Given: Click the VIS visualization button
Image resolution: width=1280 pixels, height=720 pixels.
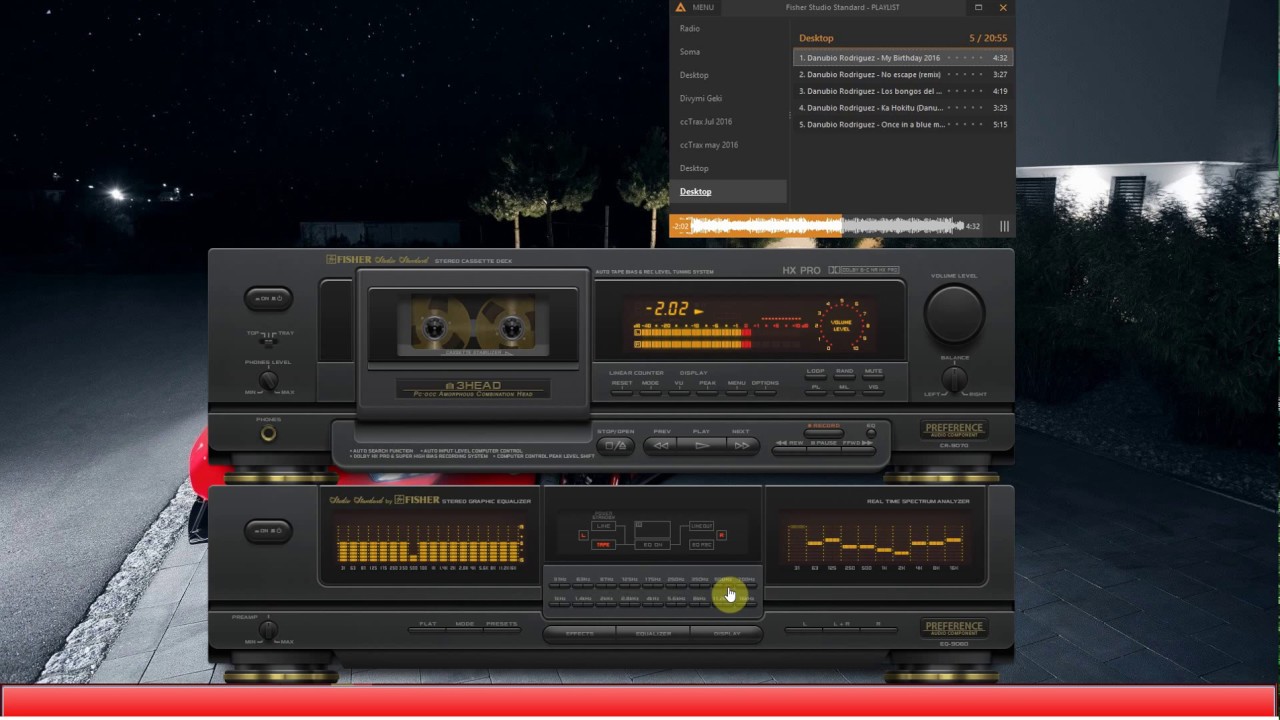Looking at the screenshot, I should click(x=873, y=393).
